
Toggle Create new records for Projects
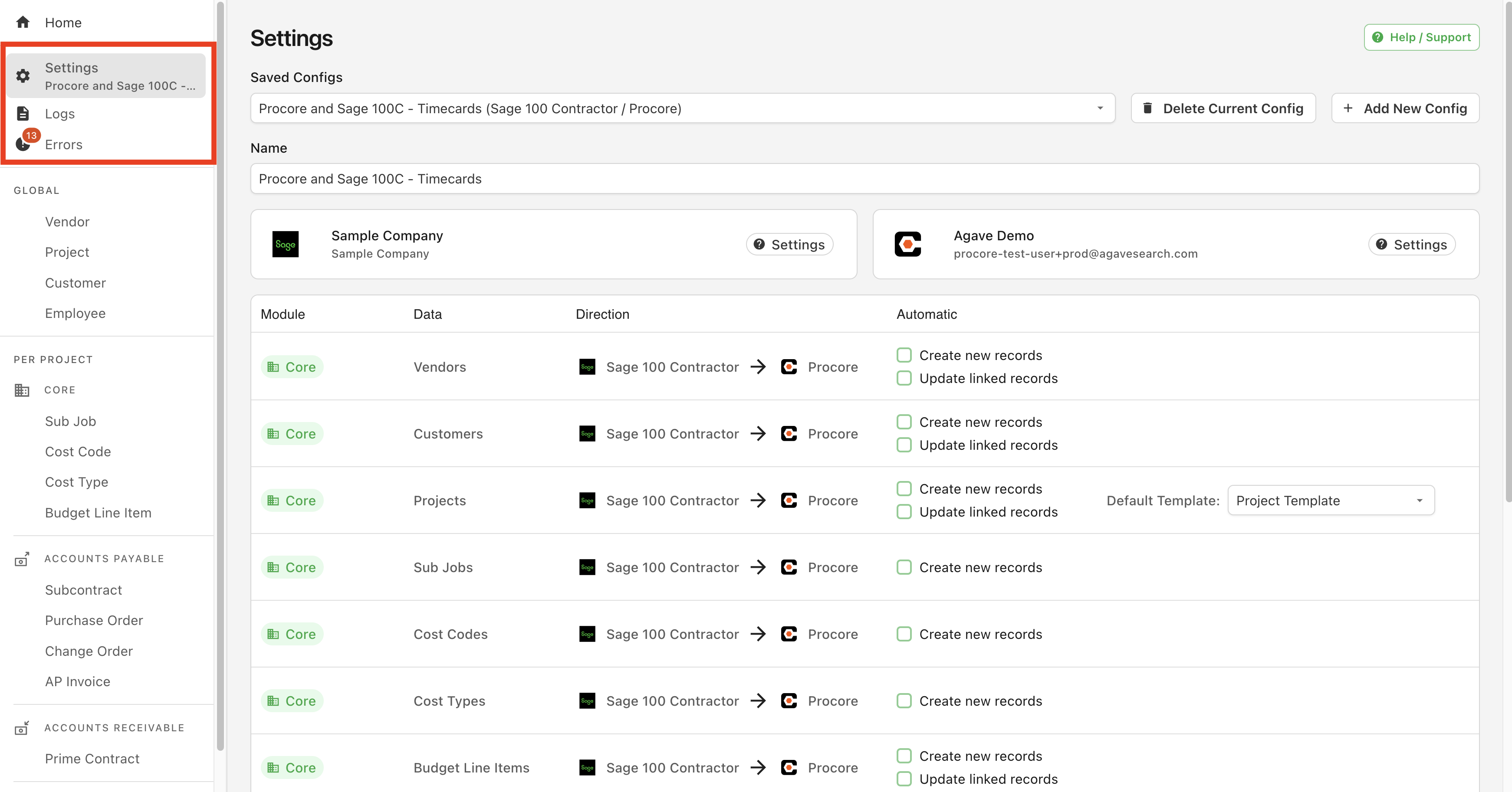click(x=904, y=489)
